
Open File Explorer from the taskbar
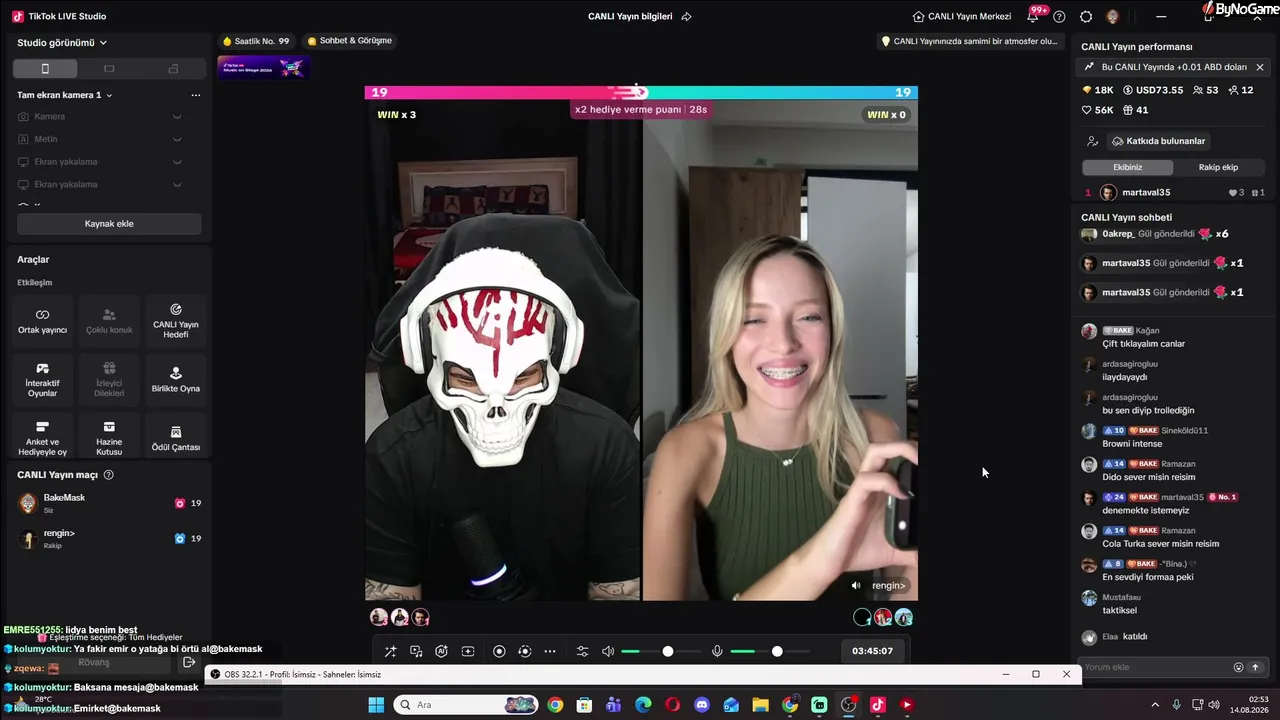click(x=760, y=705)
